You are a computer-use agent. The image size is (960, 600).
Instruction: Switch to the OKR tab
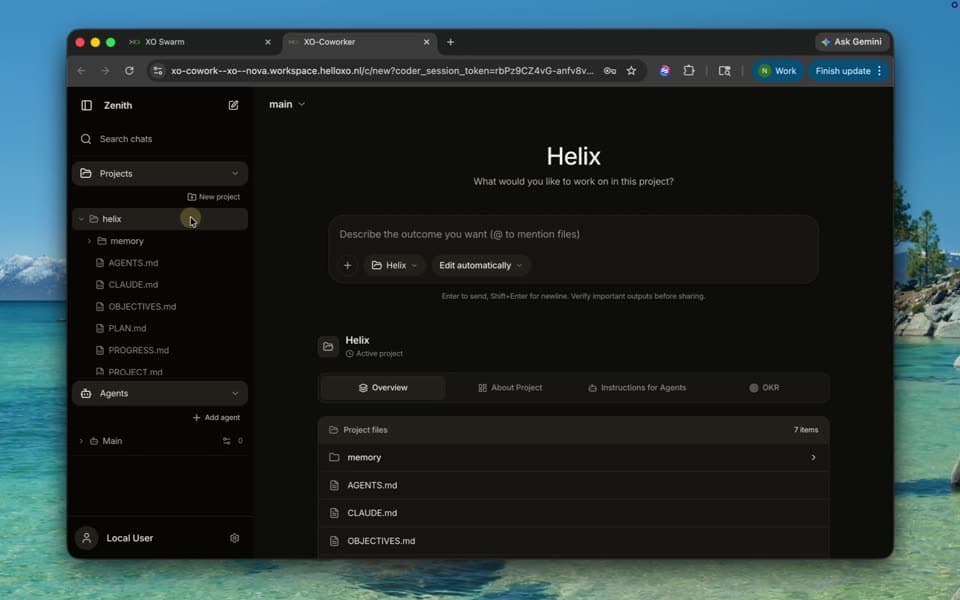point(764,388)
